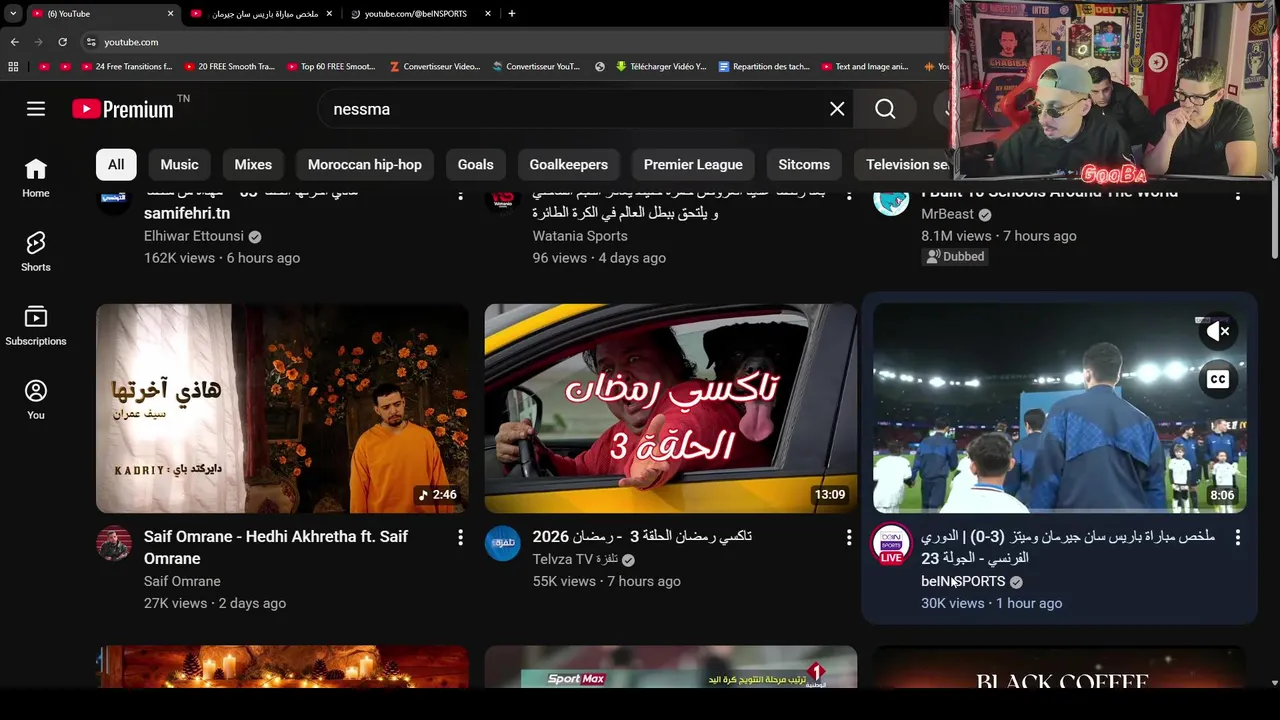Open 'Repartition des tach...' bookmark

point(764,67)
